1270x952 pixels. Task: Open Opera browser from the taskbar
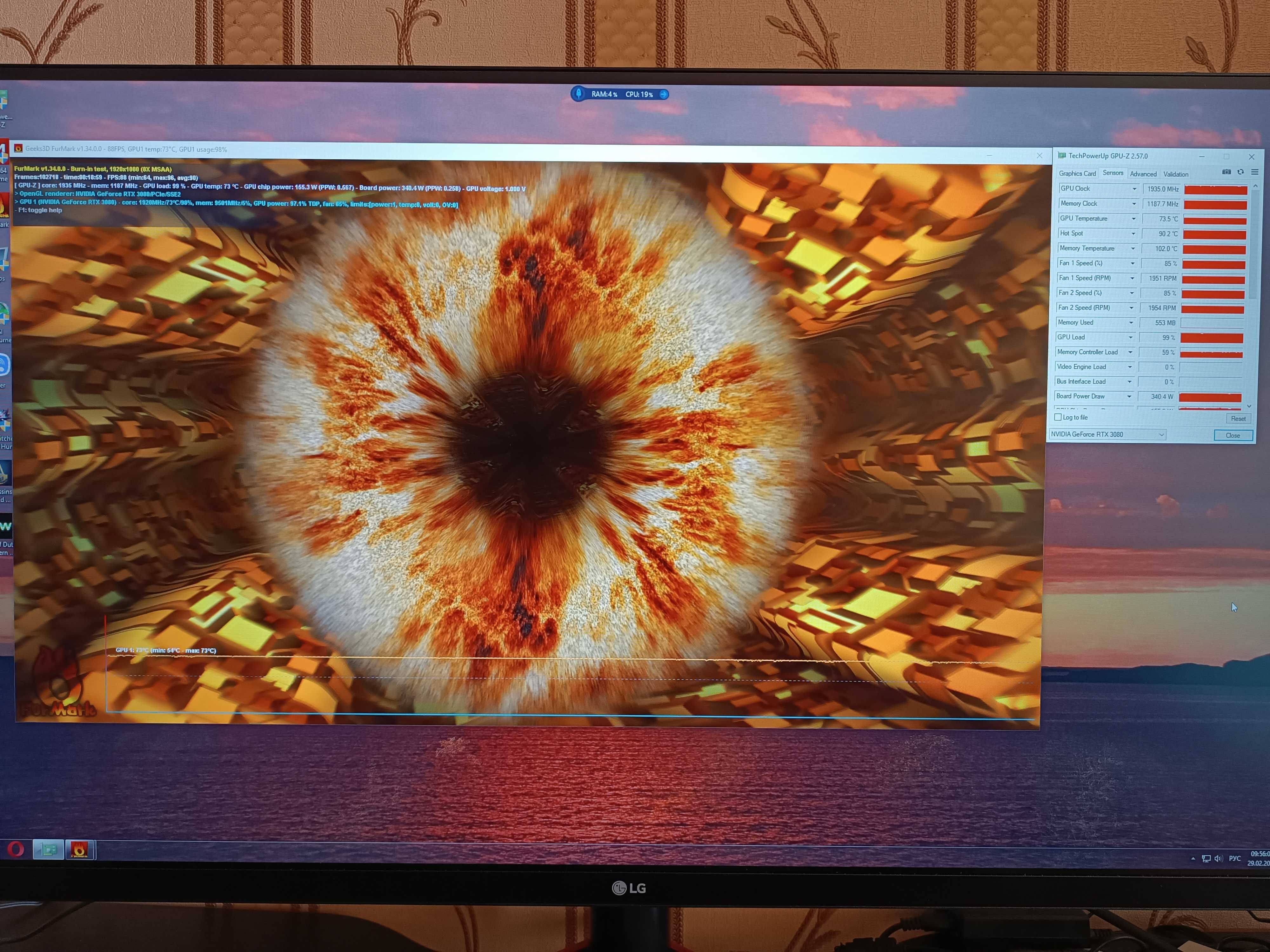click(x=16, y=849)
